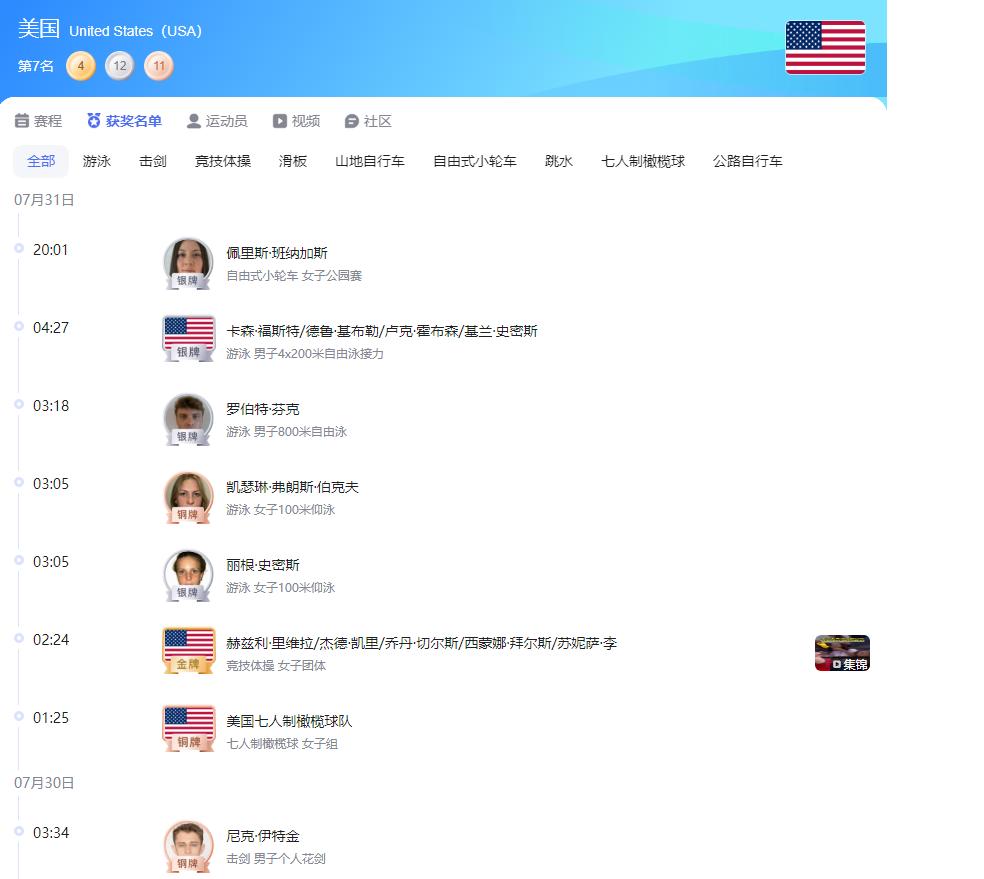This screenshot has height=879, width=984.
Task: Click the gold flag badge for 竞技体操 女子团体
Action: [188, 651]
